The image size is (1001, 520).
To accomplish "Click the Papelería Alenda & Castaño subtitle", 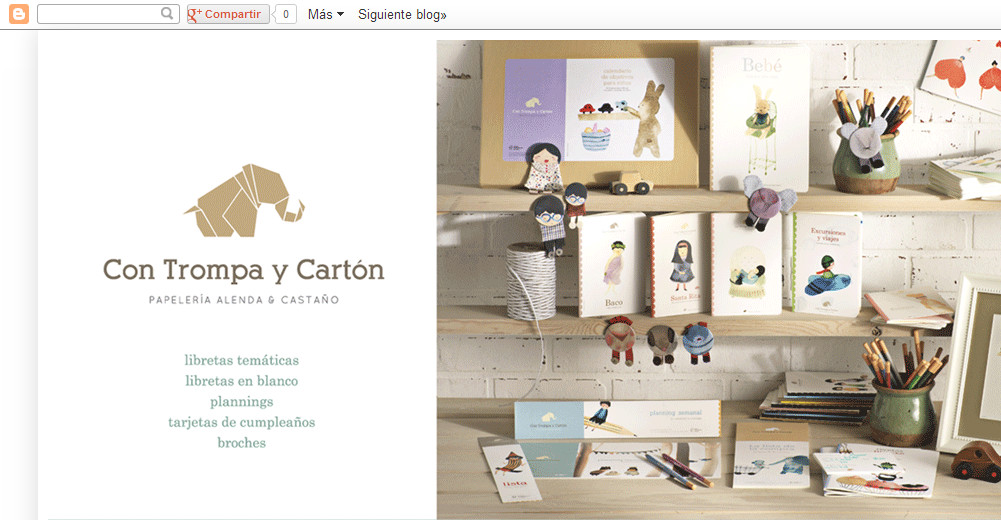I will click(x=243, y=299).
